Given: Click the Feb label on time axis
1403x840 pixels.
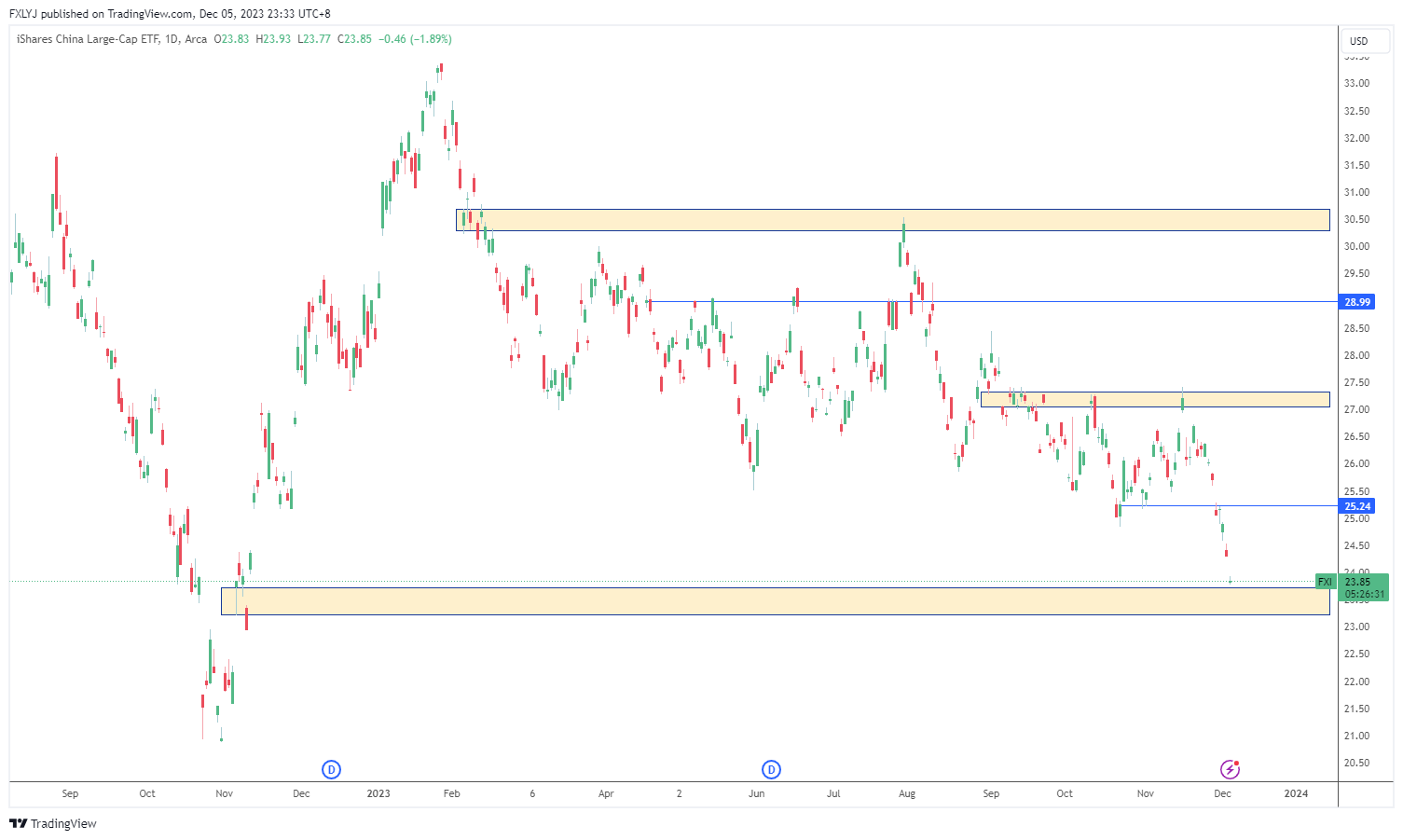Looking at the screenshot, I should 451,794.
